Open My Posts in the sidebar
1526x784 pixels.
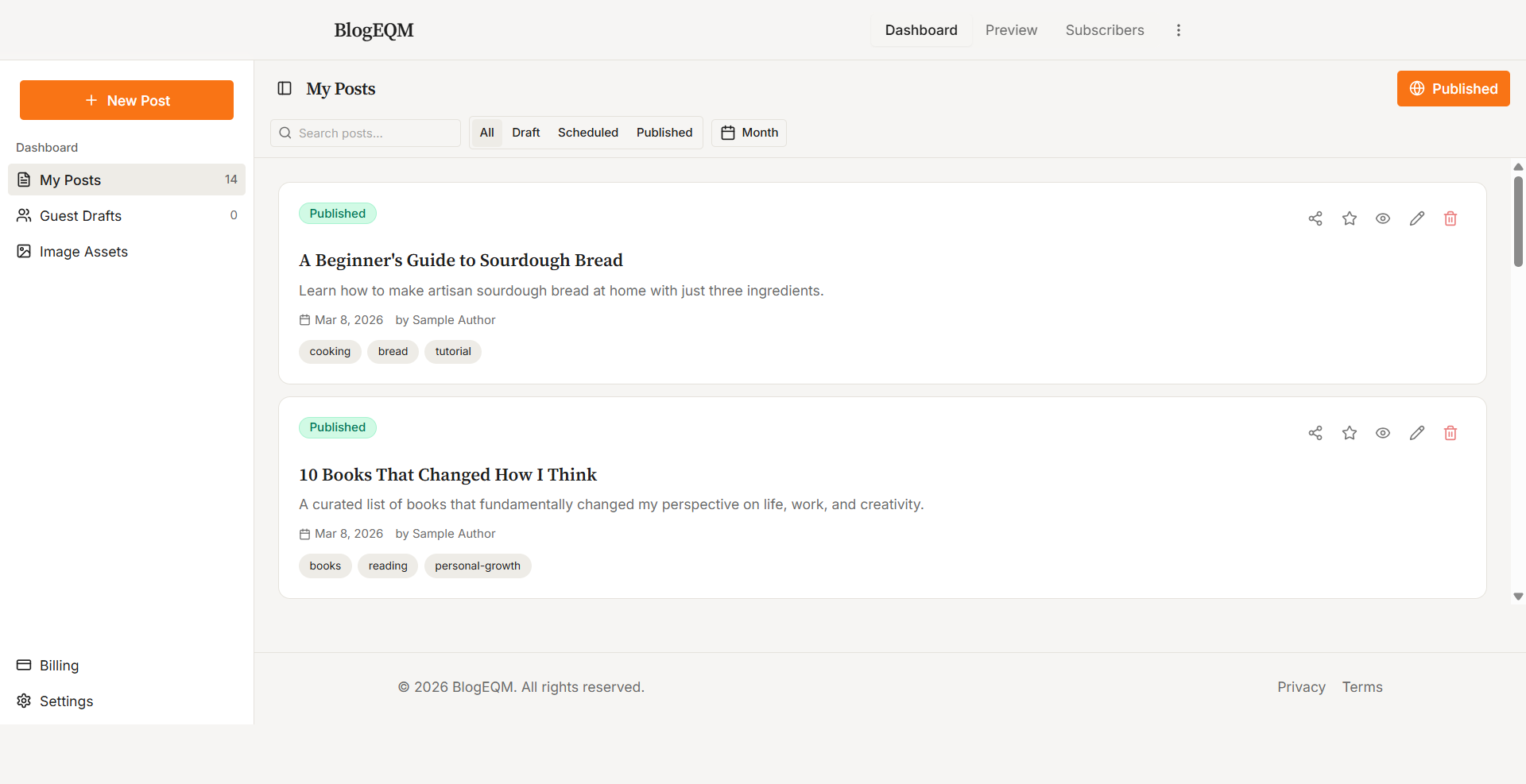tap(126, 180)
